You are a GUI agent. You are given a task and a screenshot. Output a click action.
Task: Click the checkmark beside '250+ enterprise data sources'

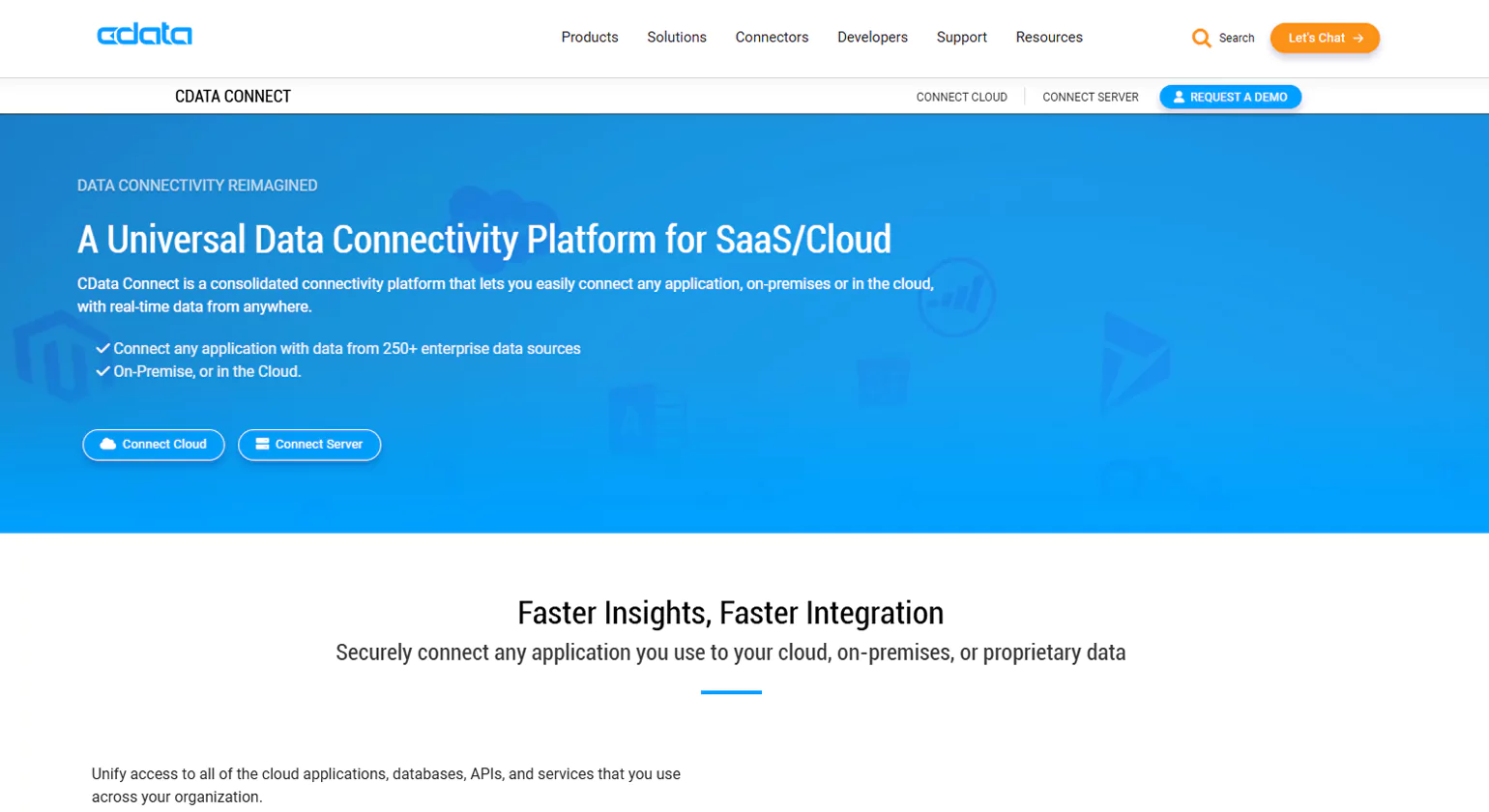[103, 347]
